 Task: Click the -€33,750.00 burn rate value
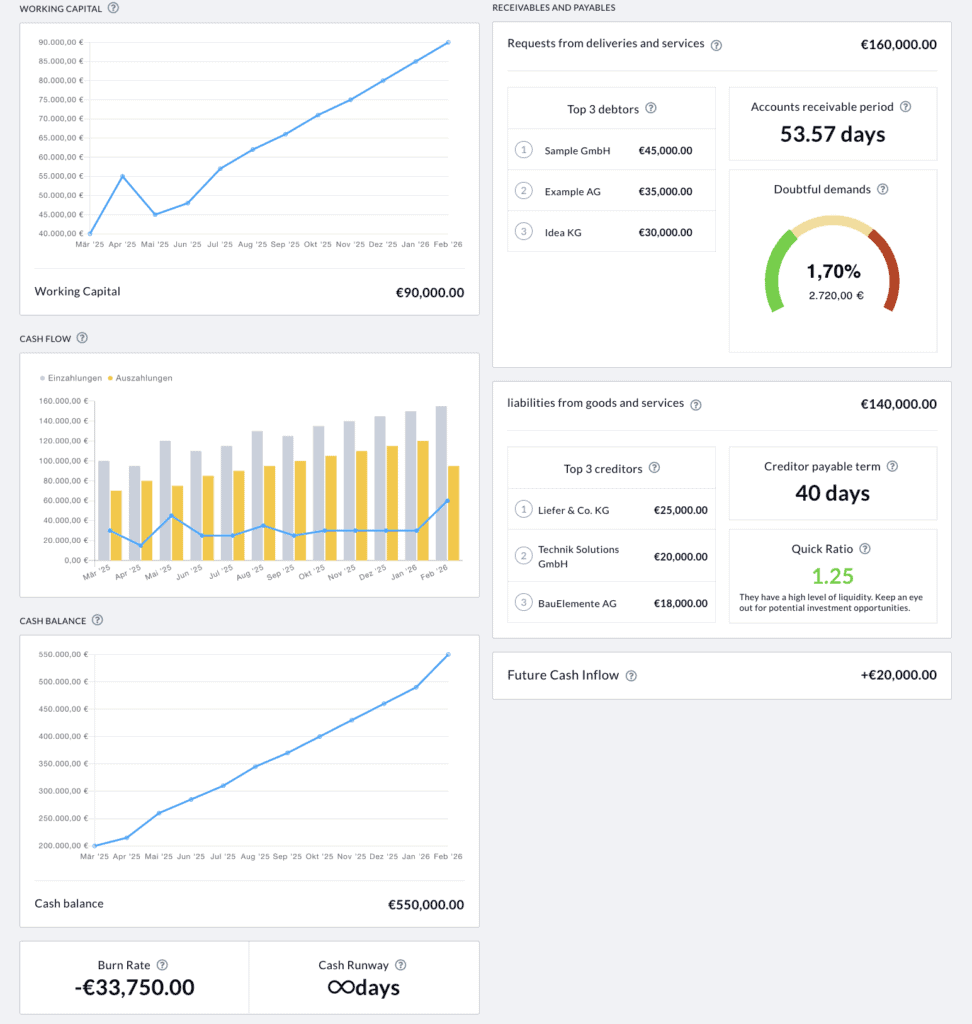135,987
